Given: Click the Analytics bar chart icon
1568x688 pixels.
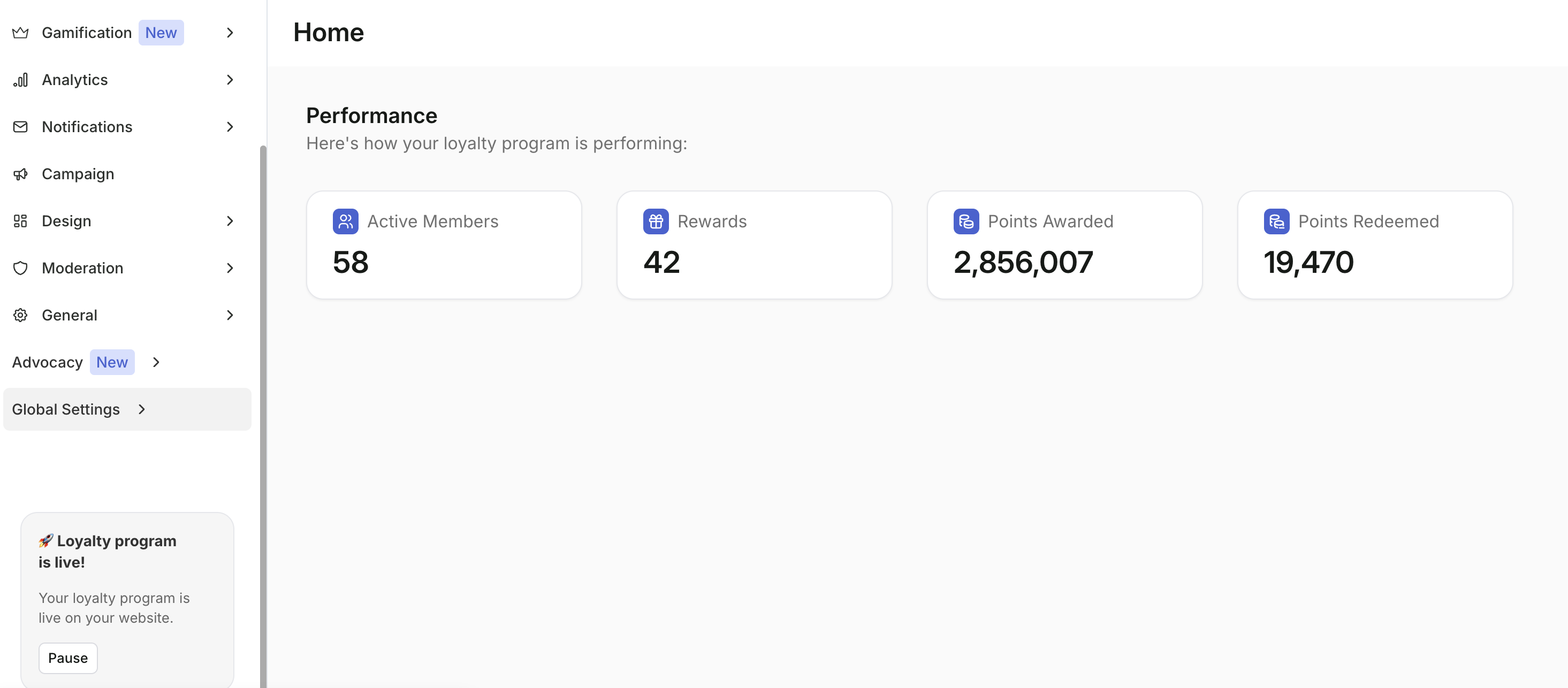Looking at the screenshot, I should 20,80.
